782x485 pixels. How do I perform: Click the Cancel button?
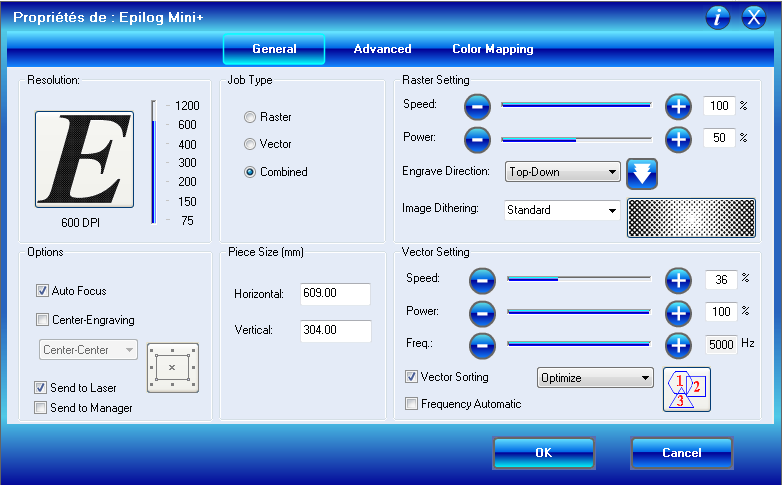(682, 453)
